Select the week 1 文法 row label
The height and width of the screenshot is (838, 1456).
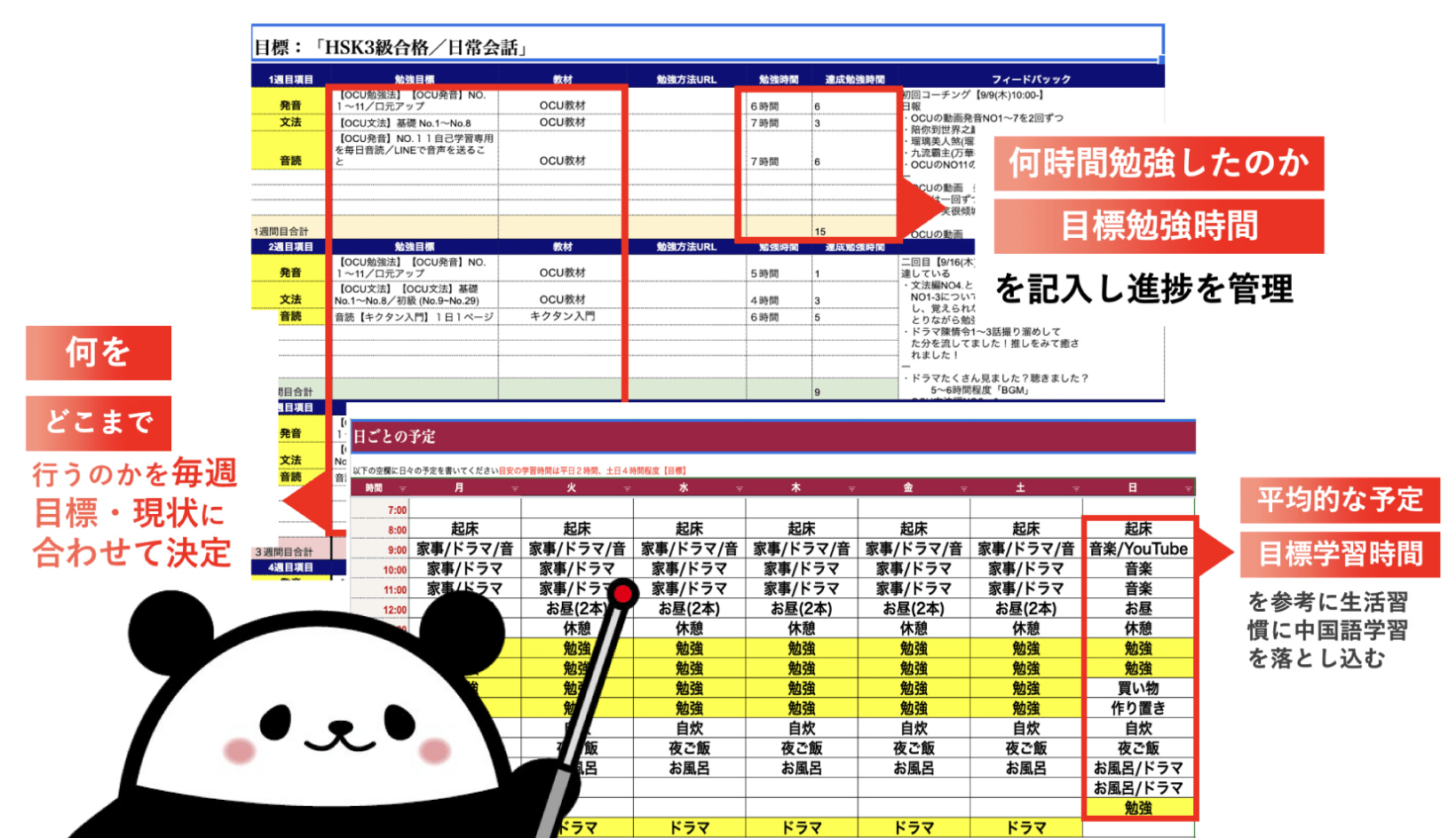pyautogui.click(x=290, y=123)
